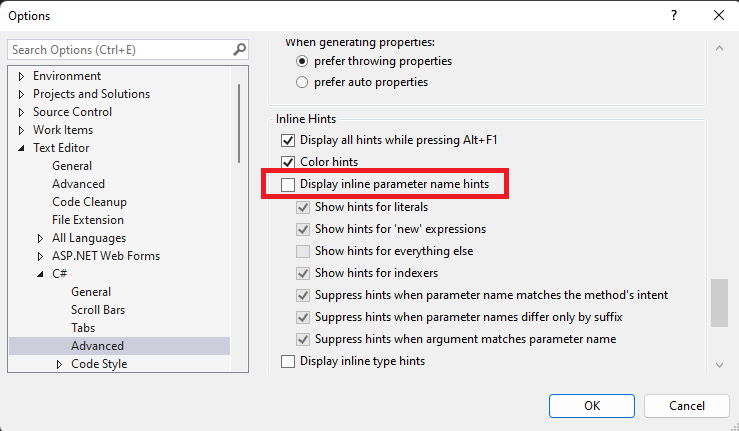Focus the Search Options input field

point(122,50)
